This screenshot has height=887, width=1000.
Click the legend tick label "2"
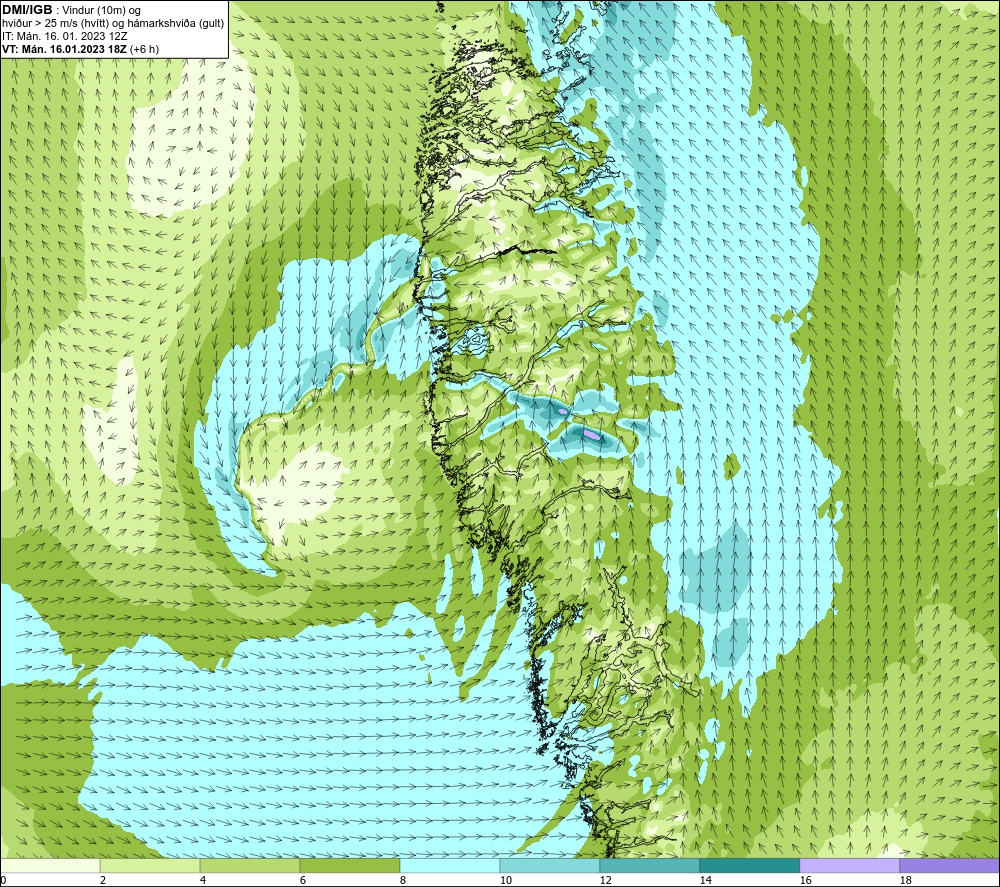[x=103, y=881]
